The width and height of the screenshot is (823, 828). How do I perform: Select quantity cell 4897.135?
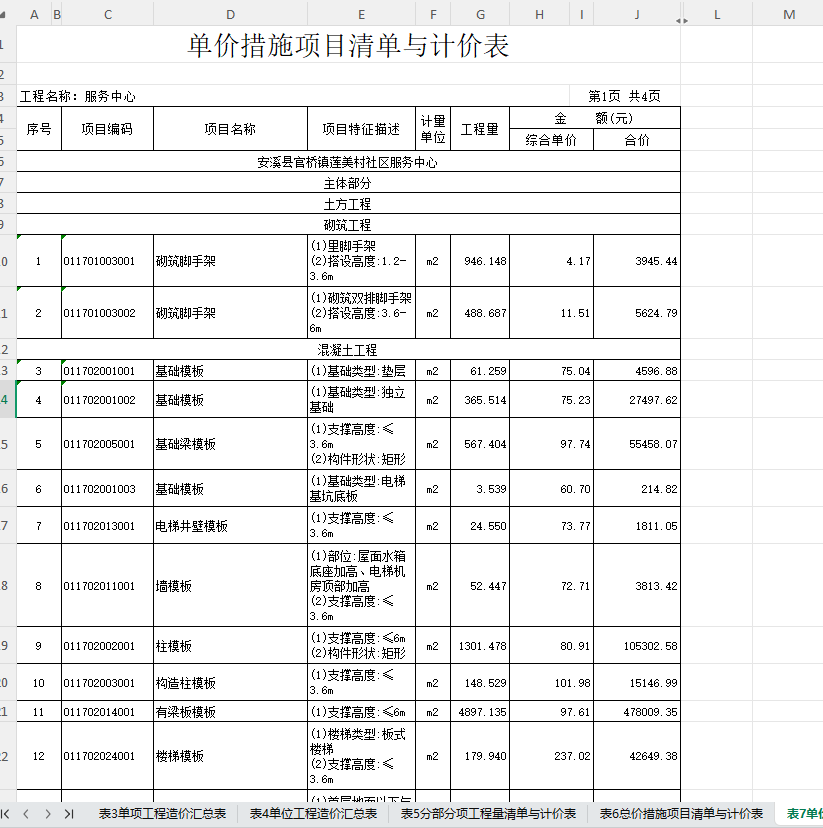click(x=480, y=712)
